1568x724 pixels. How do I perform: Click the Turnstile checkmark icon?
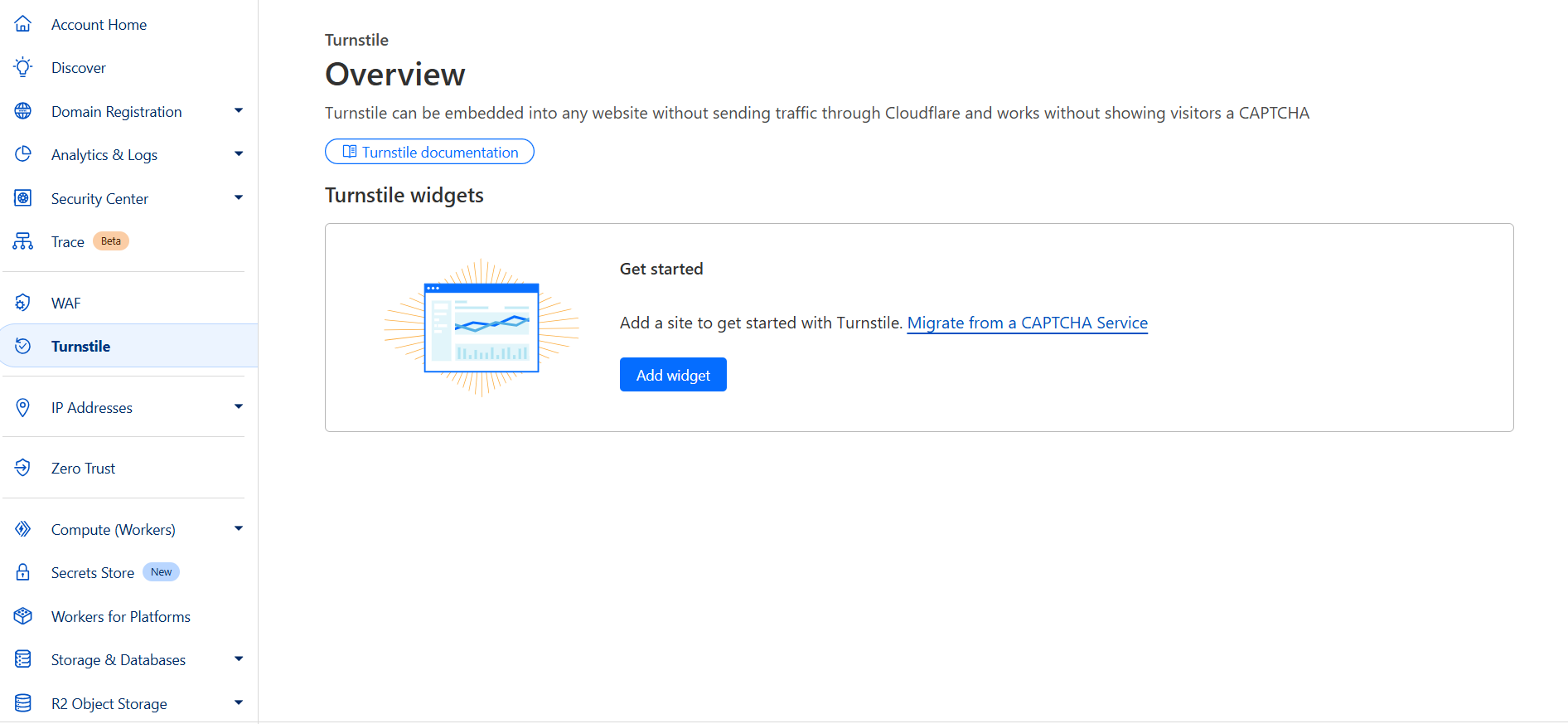point(23,346)
